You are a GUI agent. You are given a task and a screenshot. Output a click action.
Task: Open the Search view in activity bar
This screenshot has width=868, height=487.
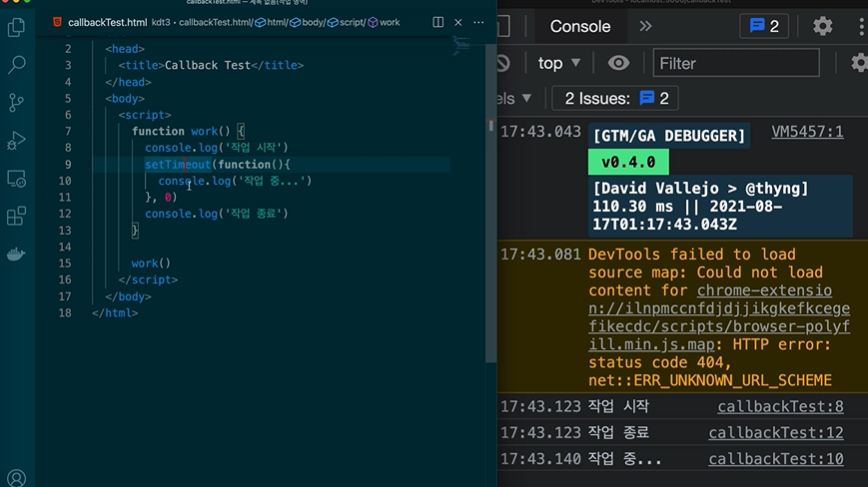click(x=17, y=65)
